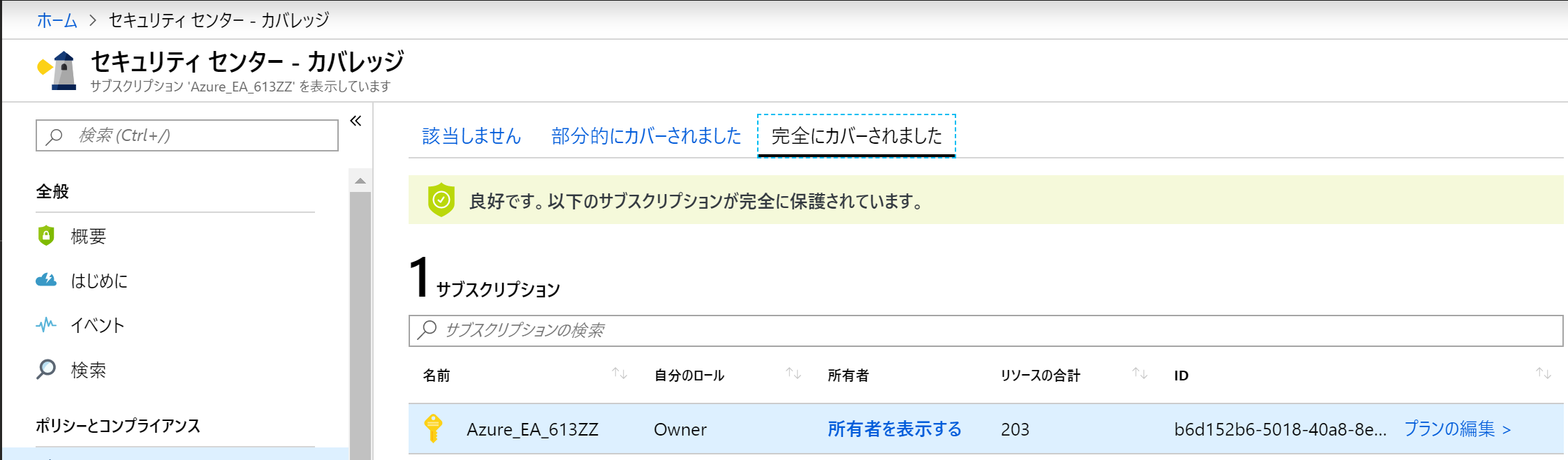1568x460 pixels.
Task: Click the ポリシーとコンプライアンス section heading
Action: click(x=118, y=426)
